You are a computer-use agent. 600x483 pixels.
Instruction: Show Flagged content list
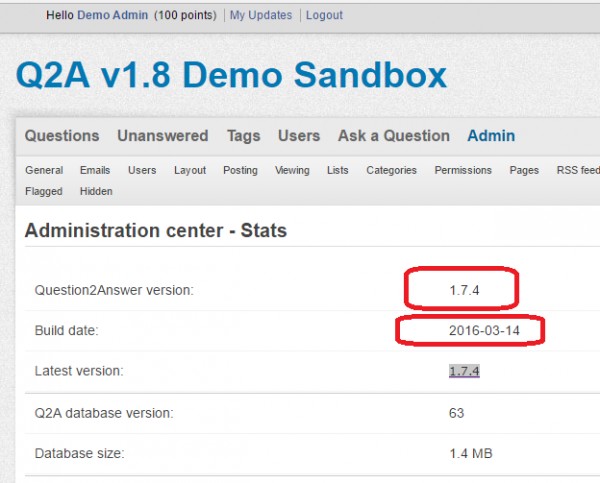click(44, 191)
